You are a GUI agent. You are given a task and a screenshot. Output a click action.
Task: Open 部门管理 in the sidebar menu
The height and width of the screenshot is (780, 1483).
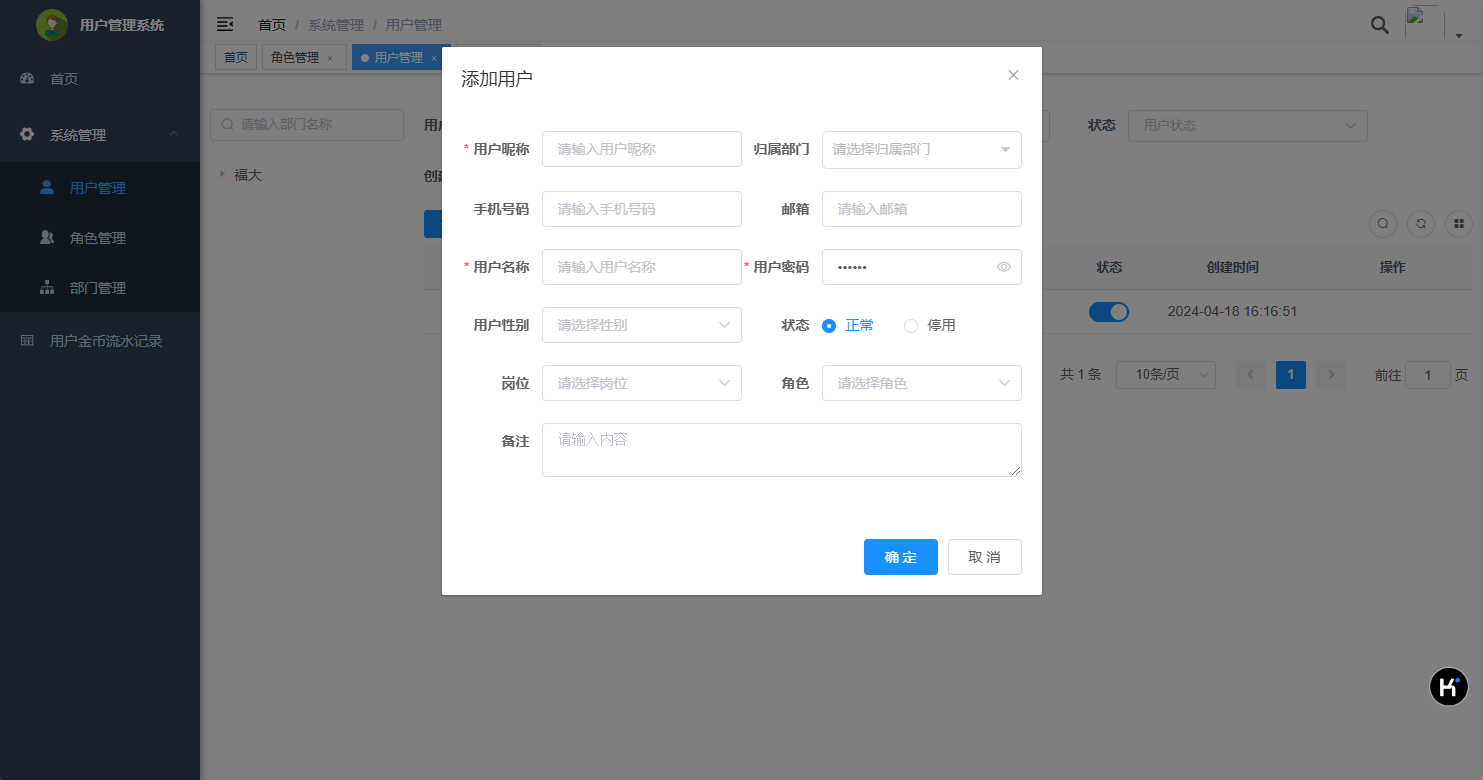[100, 288]
